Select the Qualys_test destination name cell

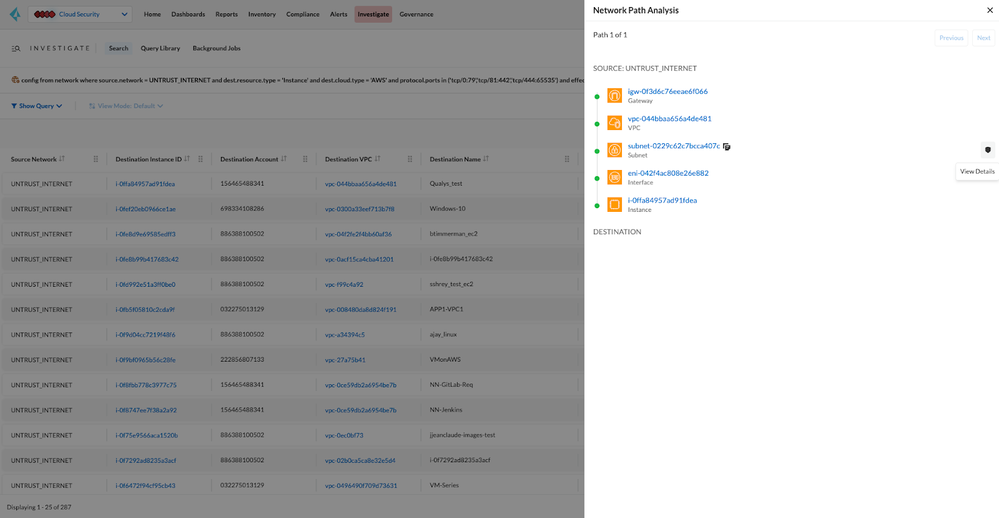coord(446,183)
